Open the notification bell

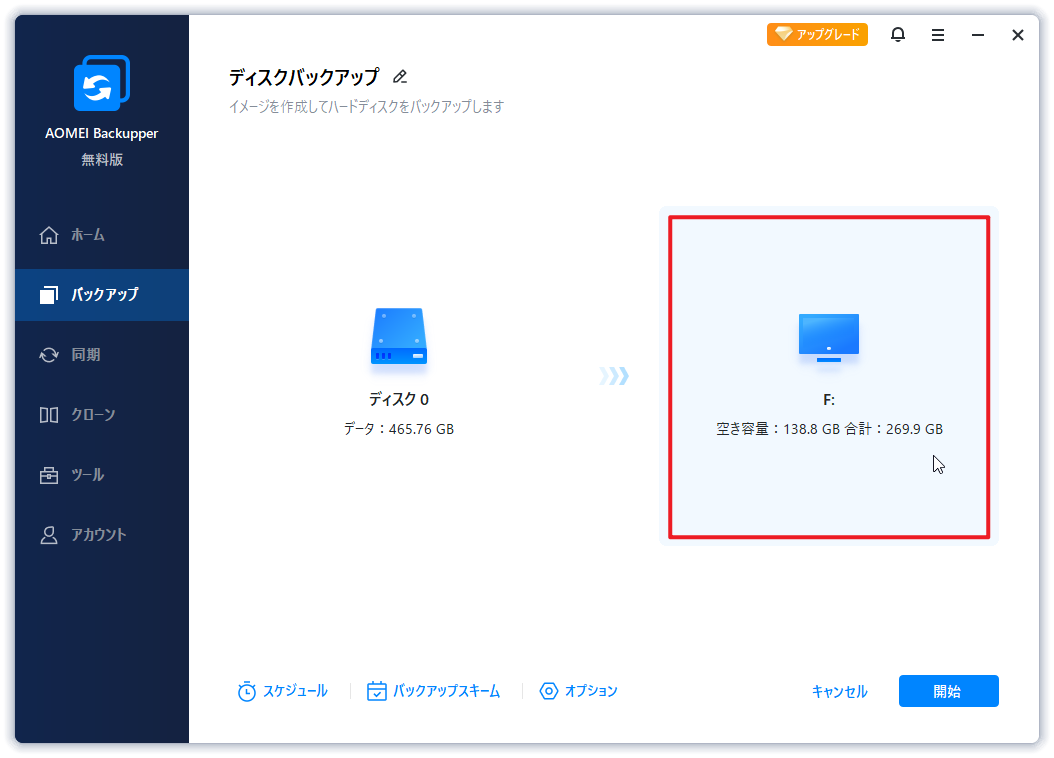897,34
